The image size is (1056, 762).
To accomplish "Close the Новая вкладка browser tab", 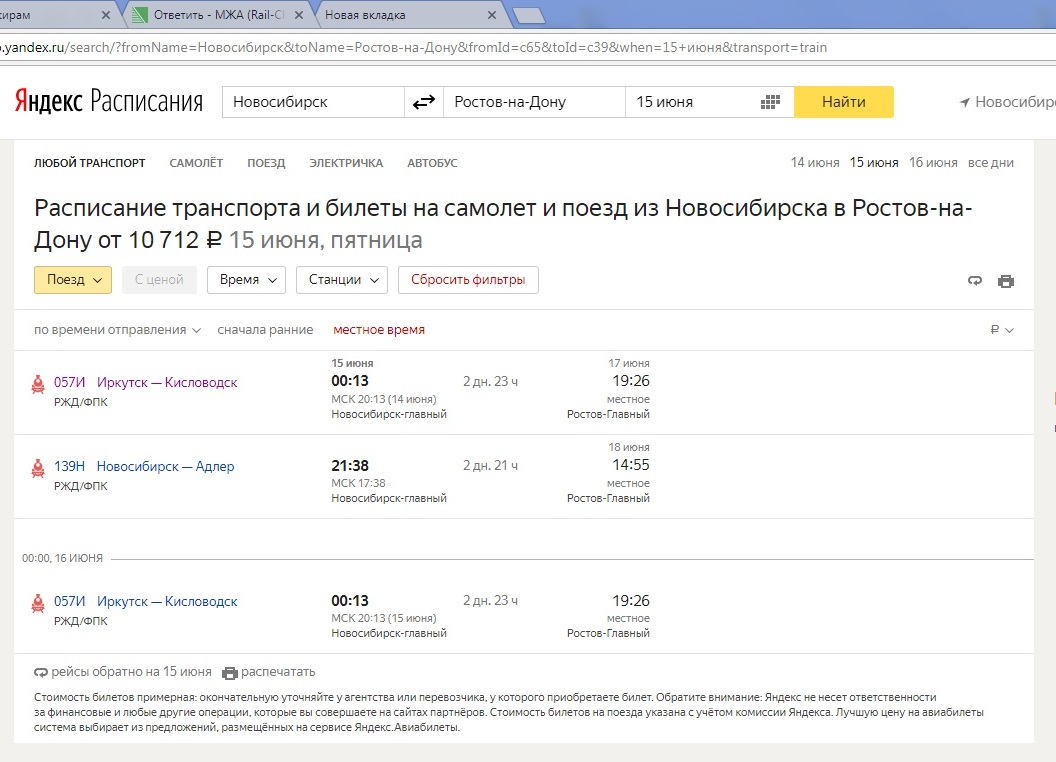I will click(x=490, y=15).
